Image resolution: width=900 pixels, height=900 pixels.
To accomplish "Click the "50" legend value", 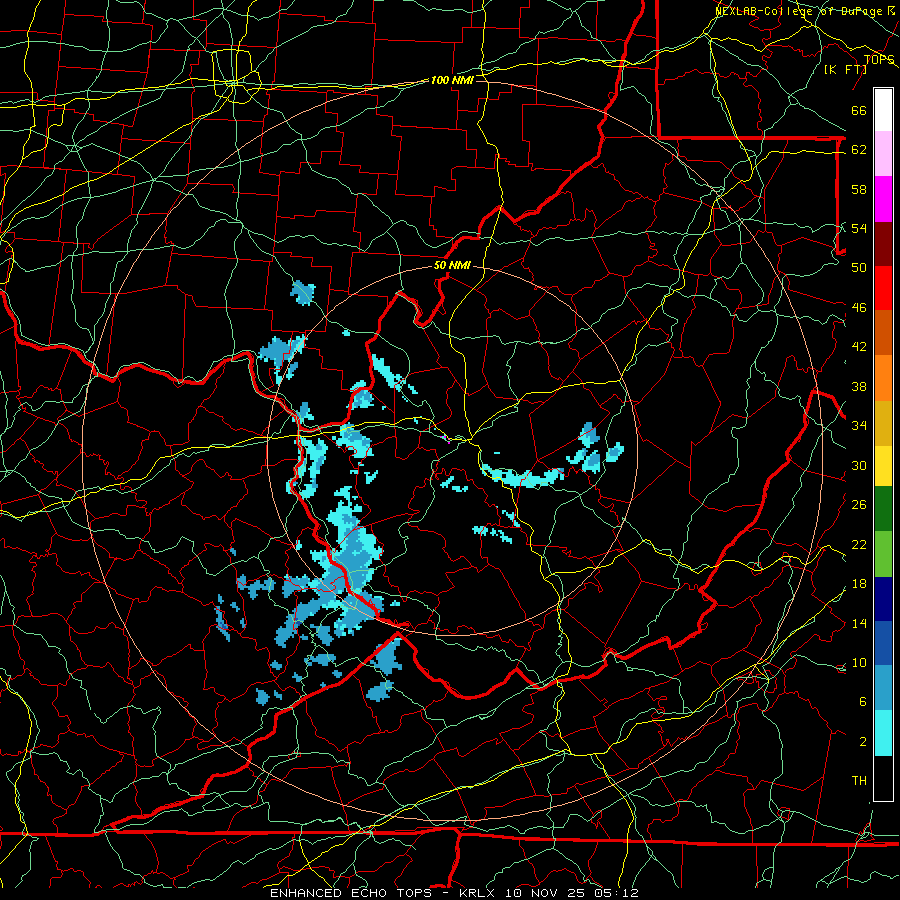I will click(859, 268).
